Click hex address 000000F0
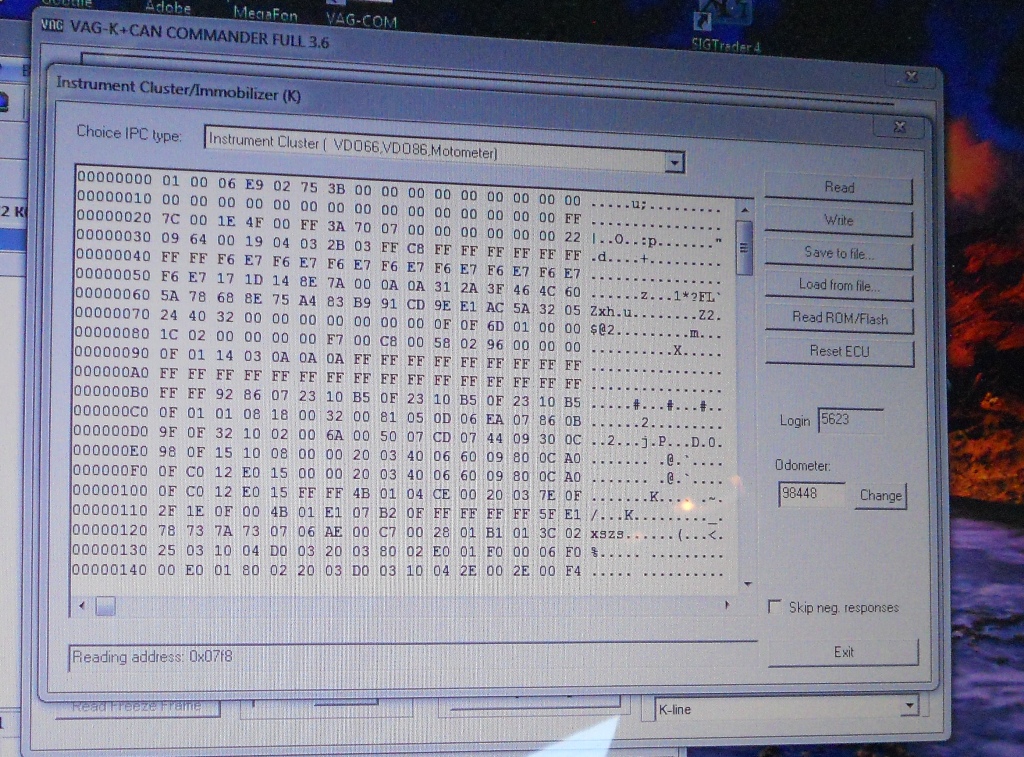The height and width of the screenshot is (757, 1024). pyautogui.click(x=110, y=470)
